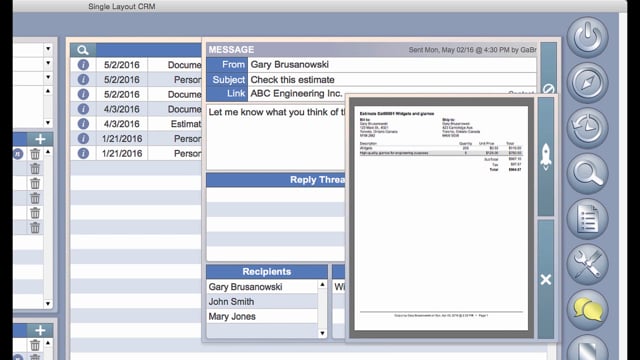
Task: Open info for first 5/2/2016 Document row
Action: (83, 65)
